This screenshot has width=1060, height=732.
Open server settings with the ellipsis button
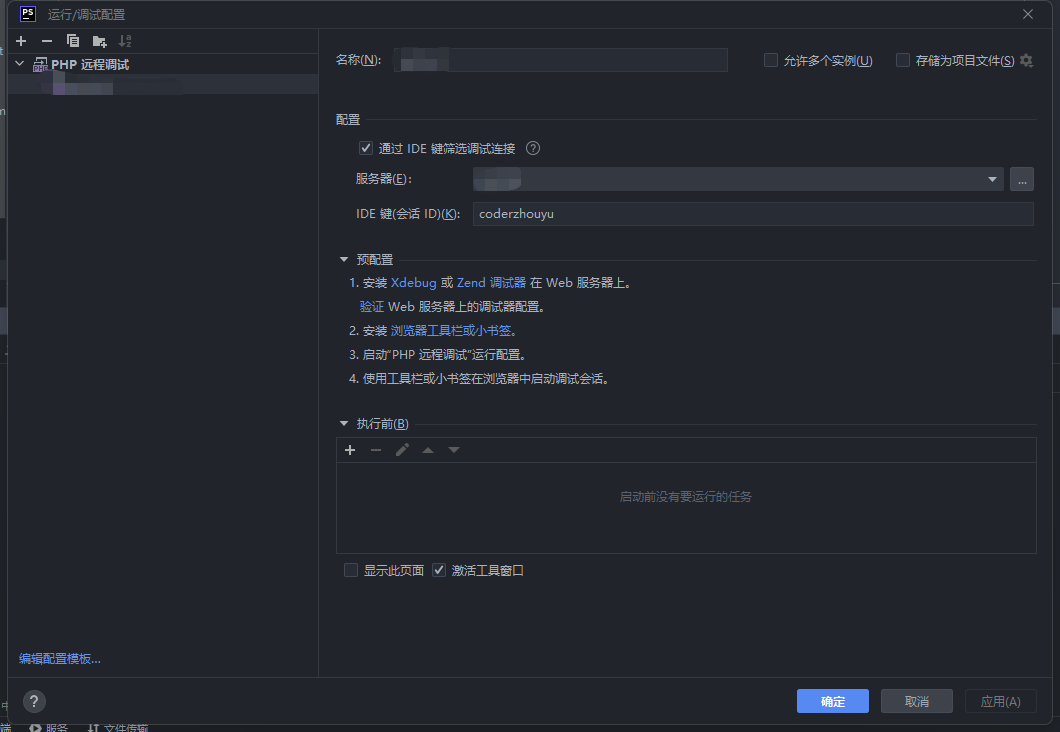click(x=1021, y=179)
